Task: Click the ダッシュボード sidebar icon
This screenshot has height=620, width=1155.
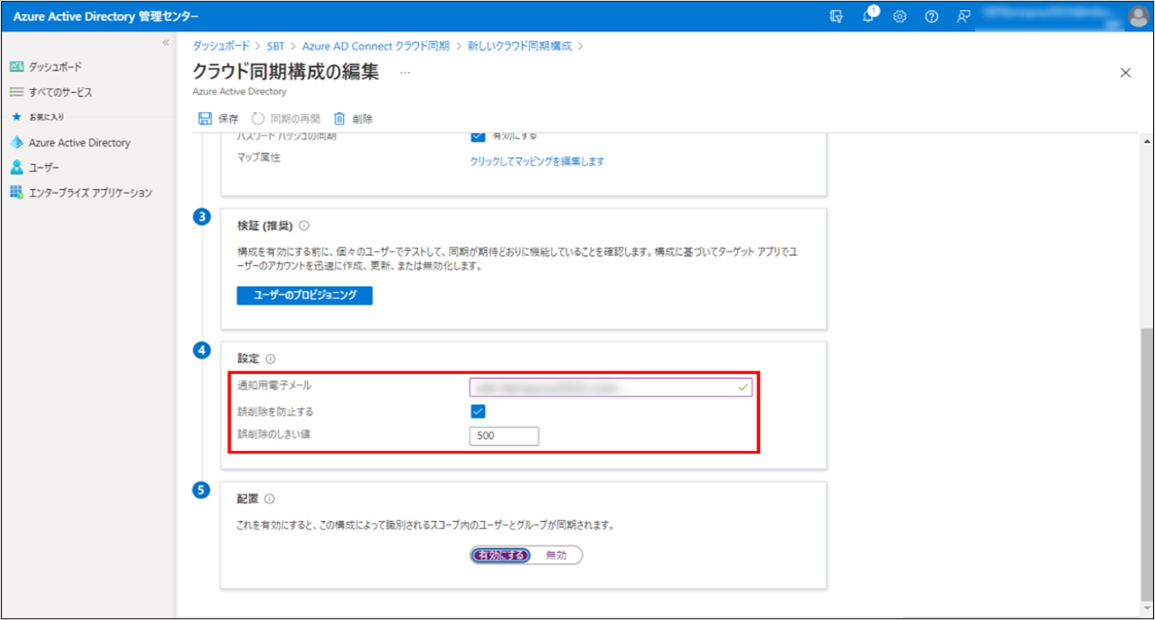Action: pos(17,67)
